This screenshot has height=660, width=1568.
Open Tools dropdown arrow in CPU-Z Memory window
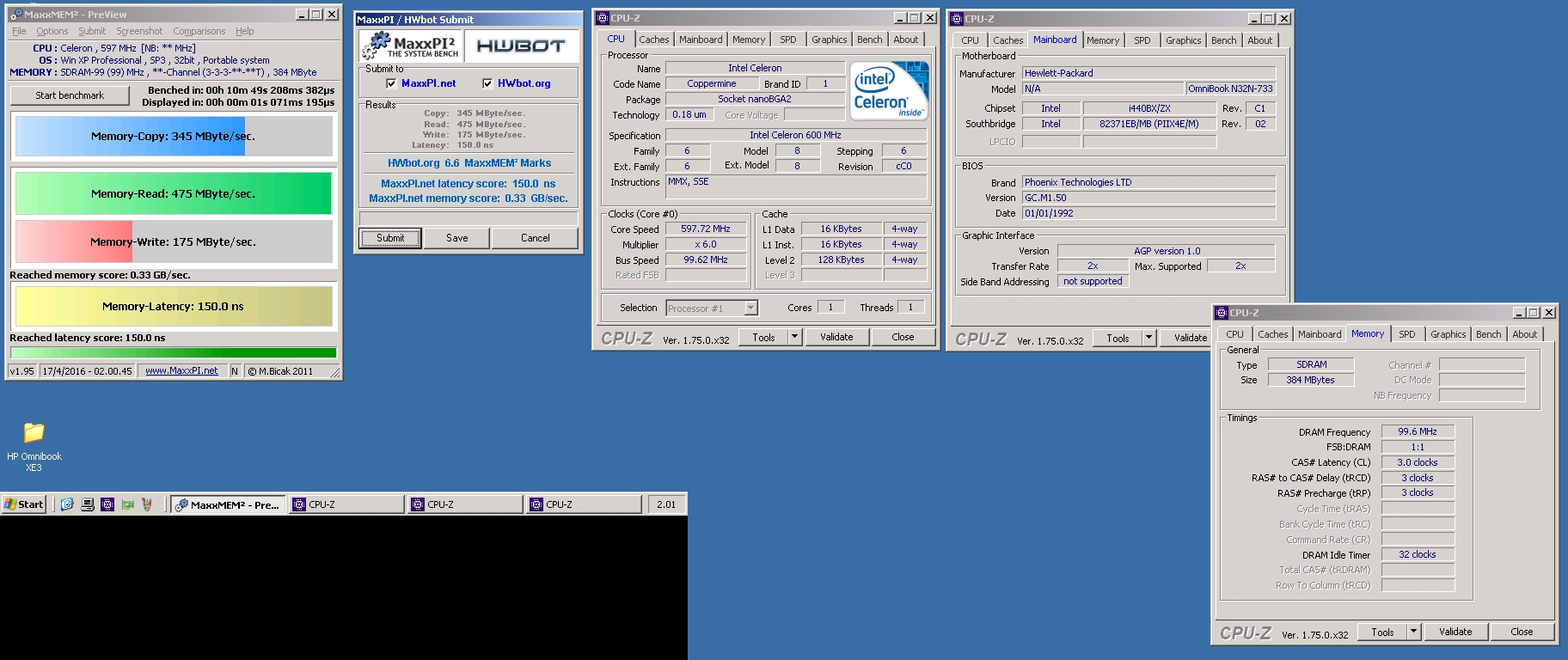pos(1413,632)
